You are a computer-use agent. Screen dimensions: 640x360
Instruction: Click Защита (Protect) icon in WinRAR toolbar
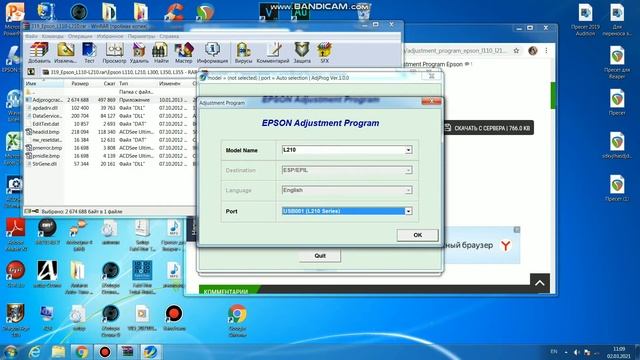[302, 53]
